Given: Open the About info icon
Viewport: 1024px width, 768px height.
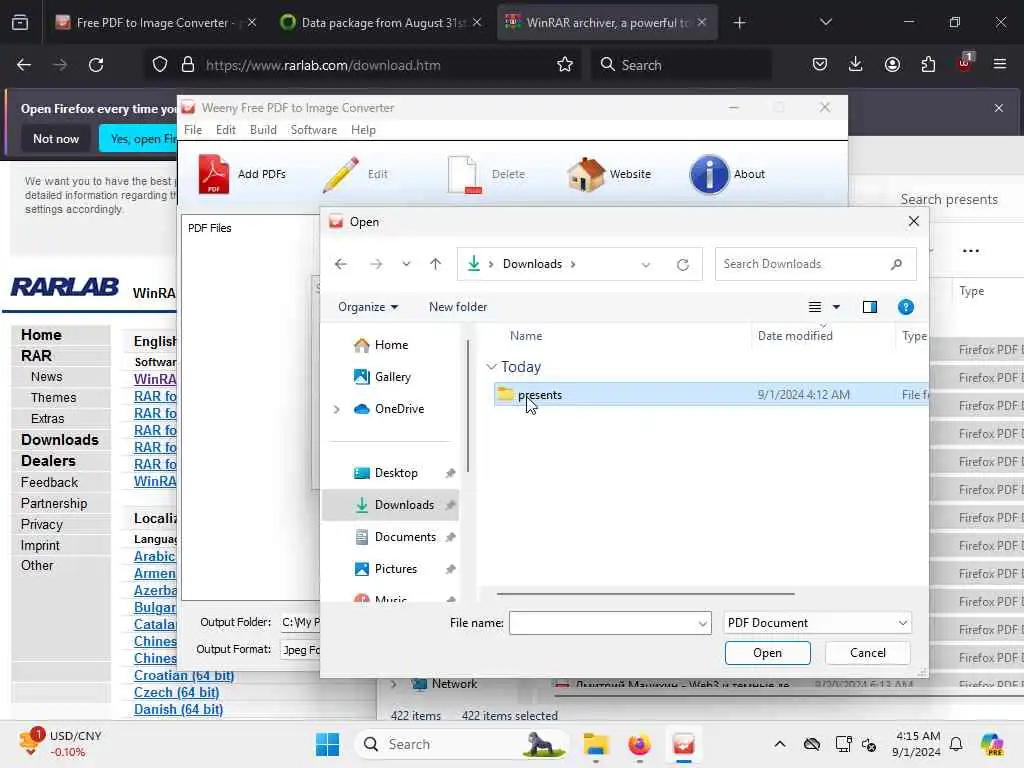Looking at the screenshot, I should pyautogui.click(x=709, y=174).
